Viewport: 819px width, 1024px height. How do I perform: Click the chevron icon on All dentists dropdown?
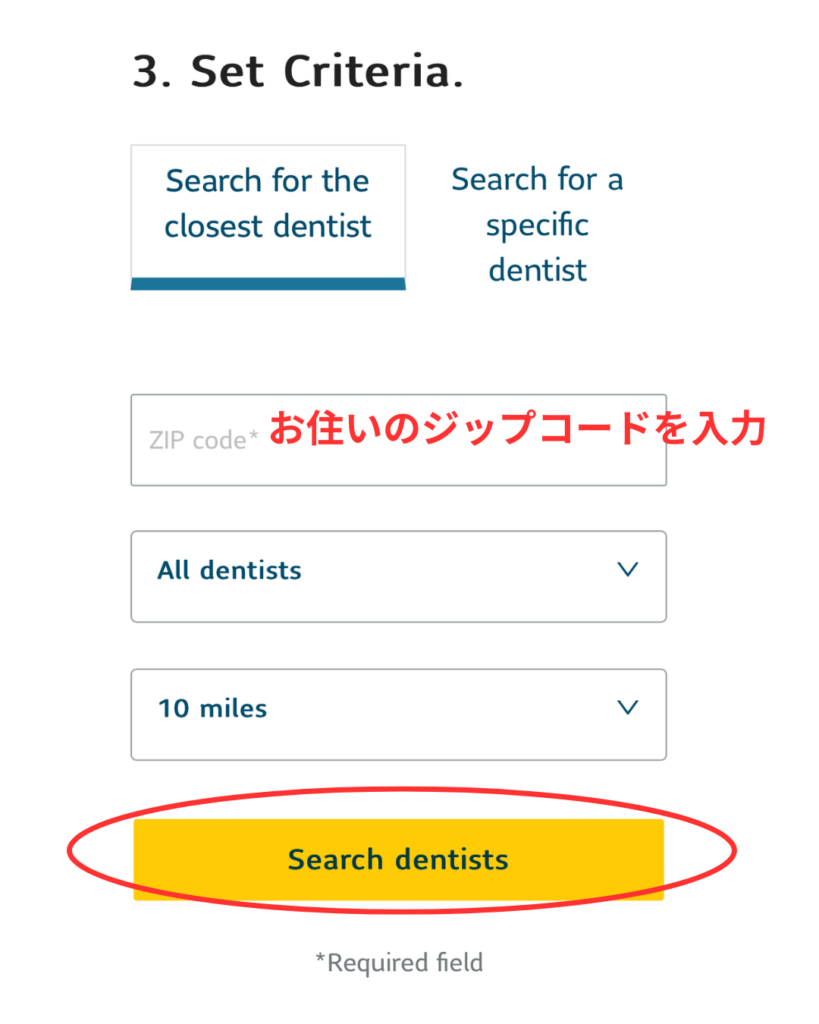pyautogui.click(x=627, y=570)
